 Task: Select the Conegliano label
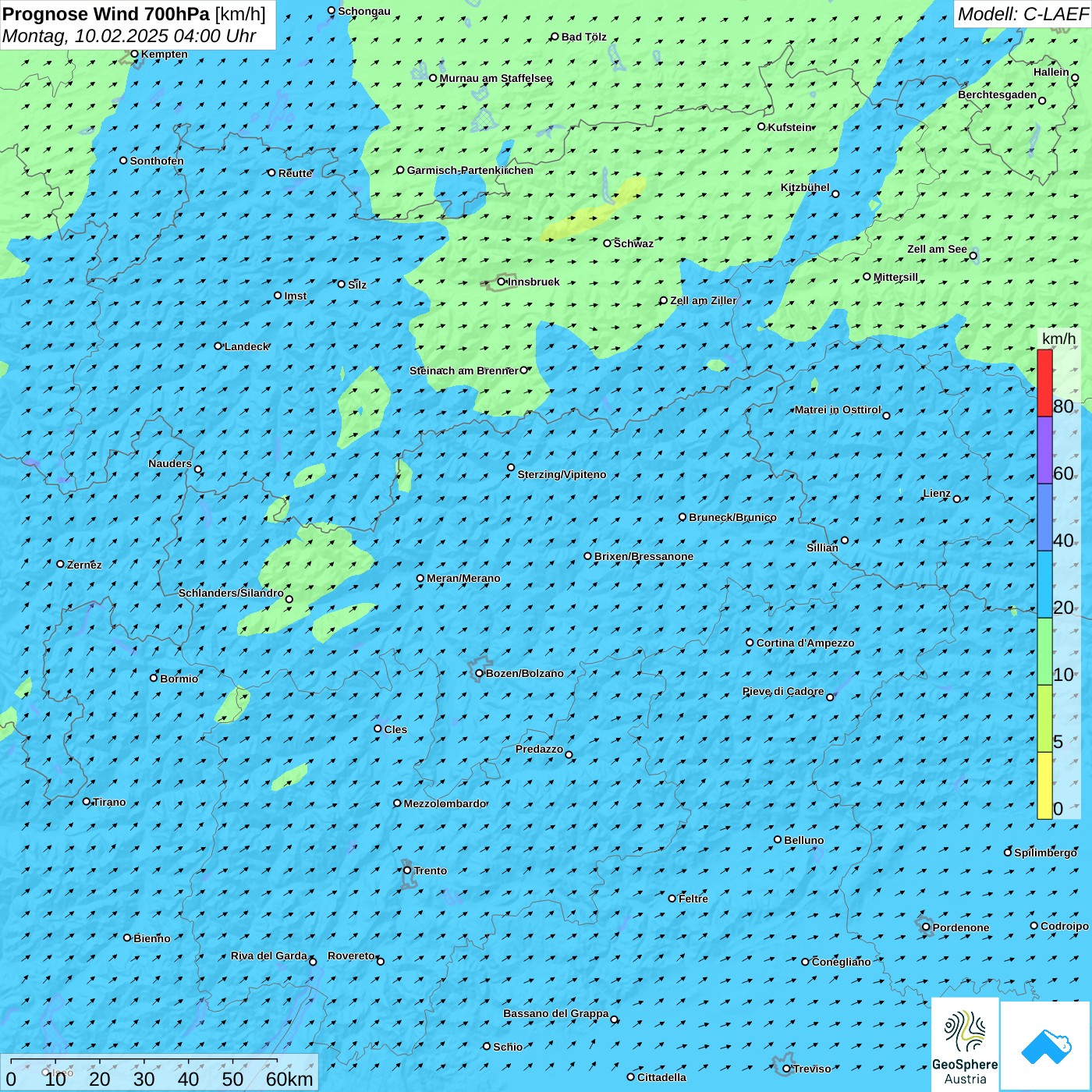(841, 962)
